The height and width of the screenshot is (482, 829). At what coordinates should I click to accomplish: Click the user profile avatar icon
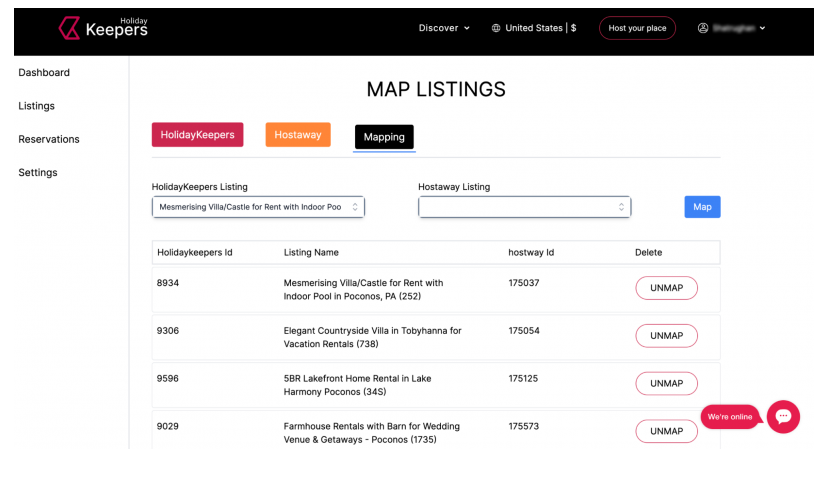[703, 28]
